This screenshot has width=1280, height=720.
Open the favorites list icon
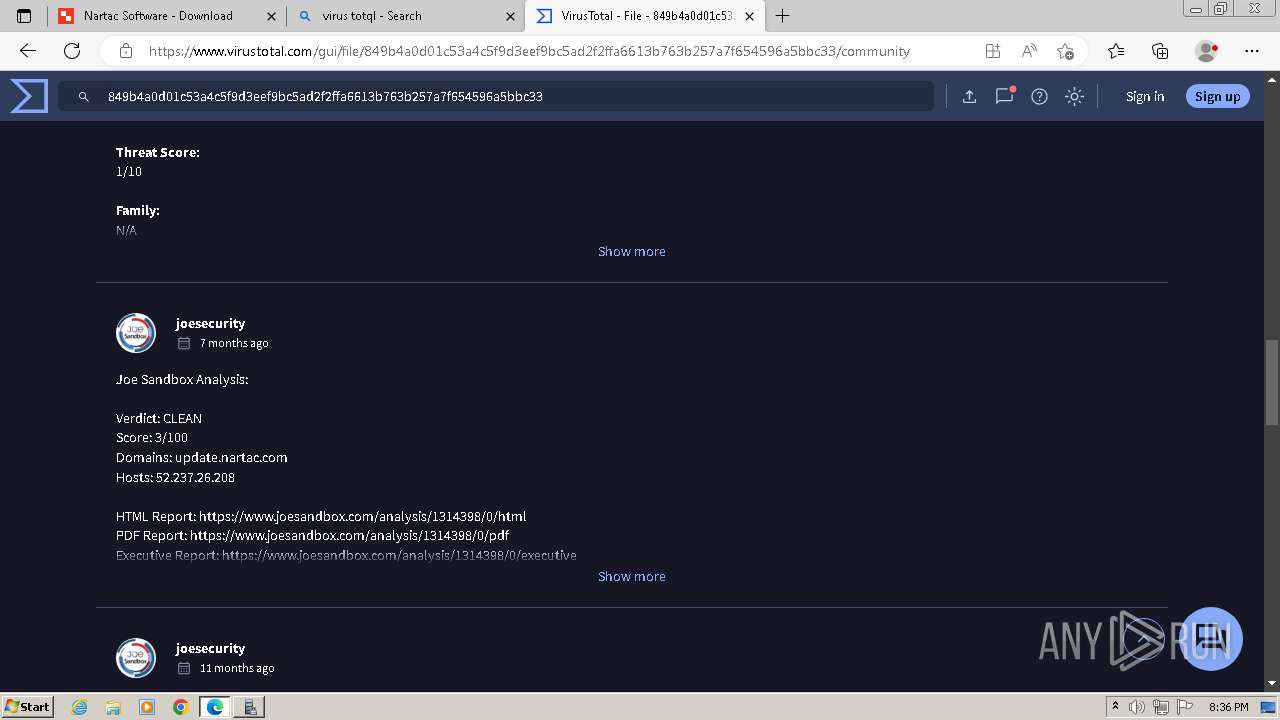[1116, 51]
